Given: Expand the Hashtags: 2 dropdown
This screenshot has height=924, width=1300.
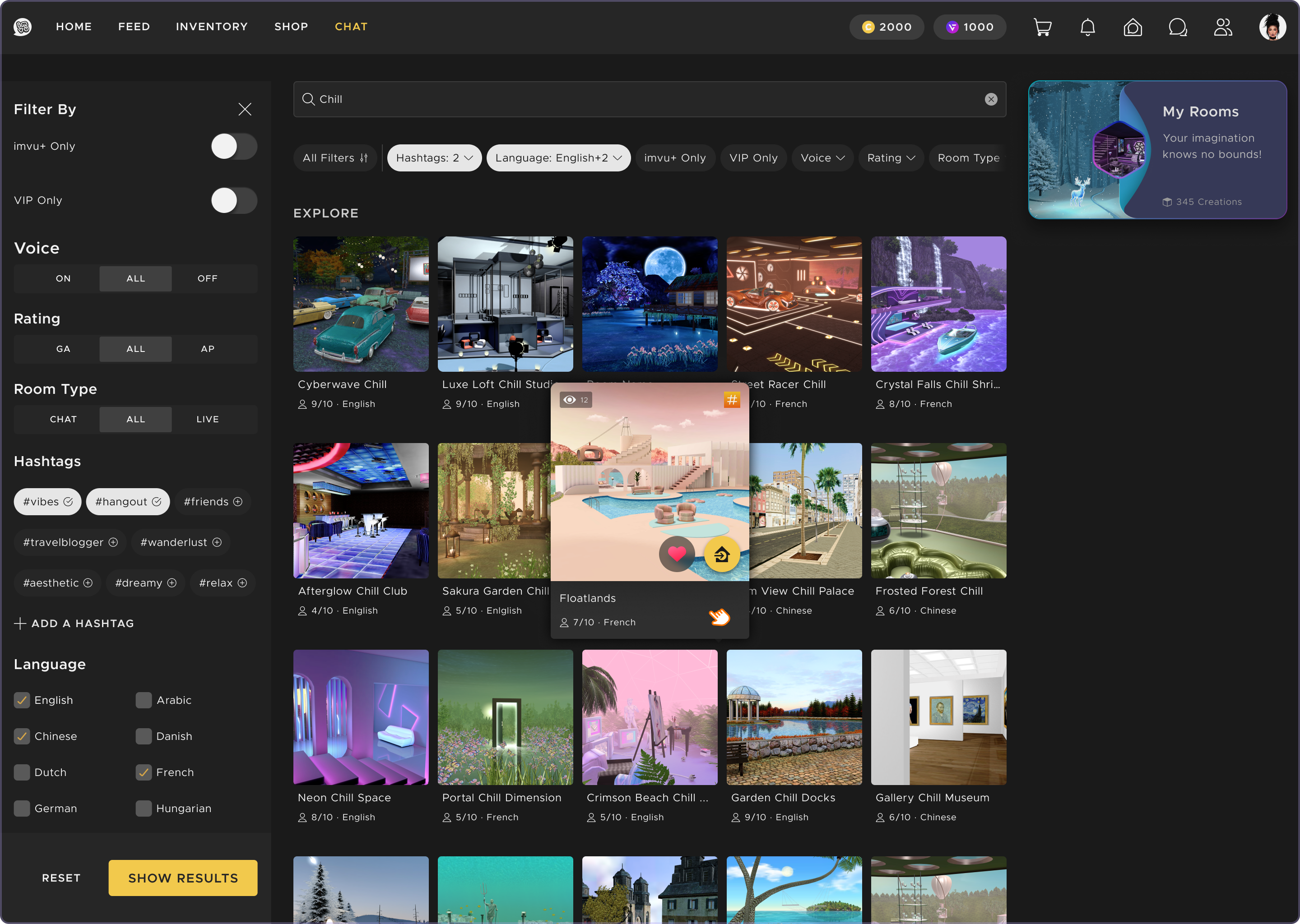Looking at the screenshot, I should click(434, 158).
